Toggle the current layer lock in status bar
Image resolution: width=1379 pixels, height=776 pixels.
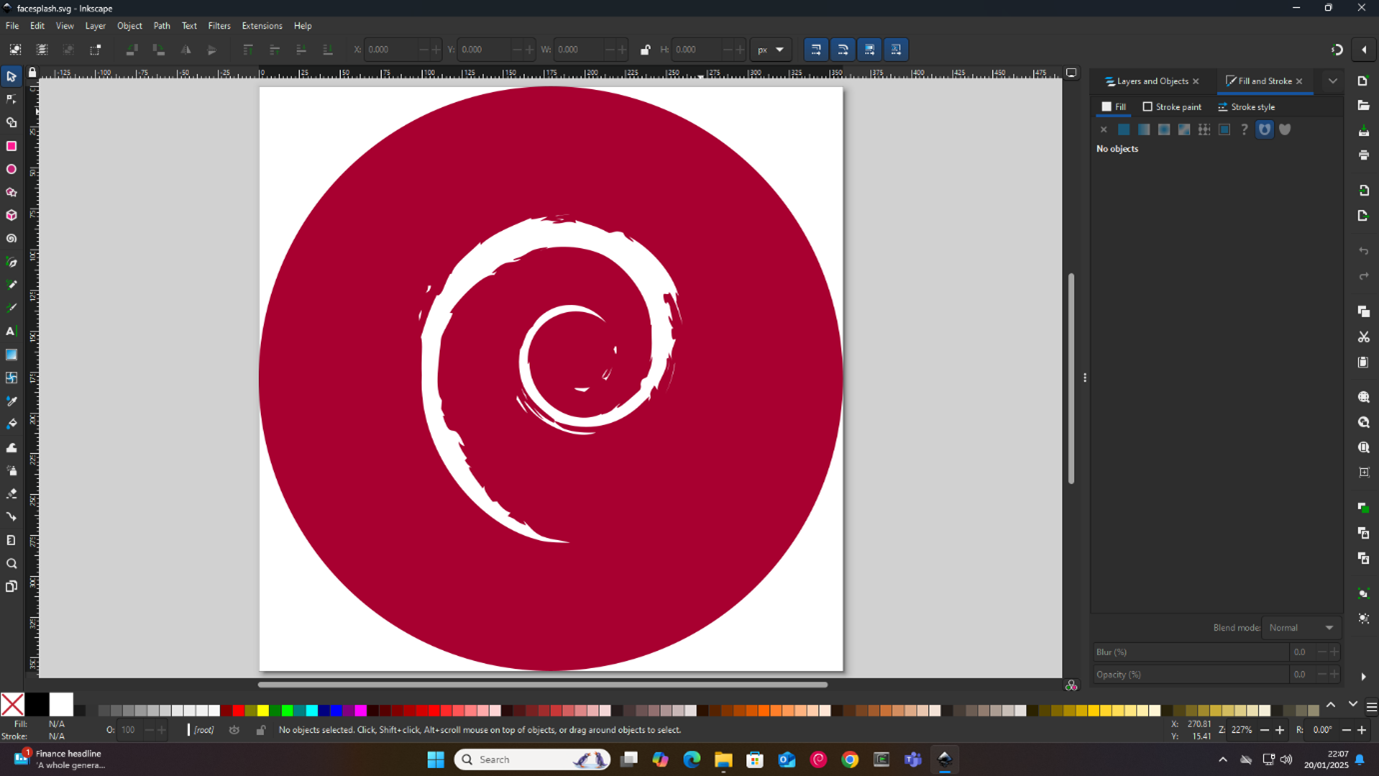pyautogui.click(x=260, y=730)
